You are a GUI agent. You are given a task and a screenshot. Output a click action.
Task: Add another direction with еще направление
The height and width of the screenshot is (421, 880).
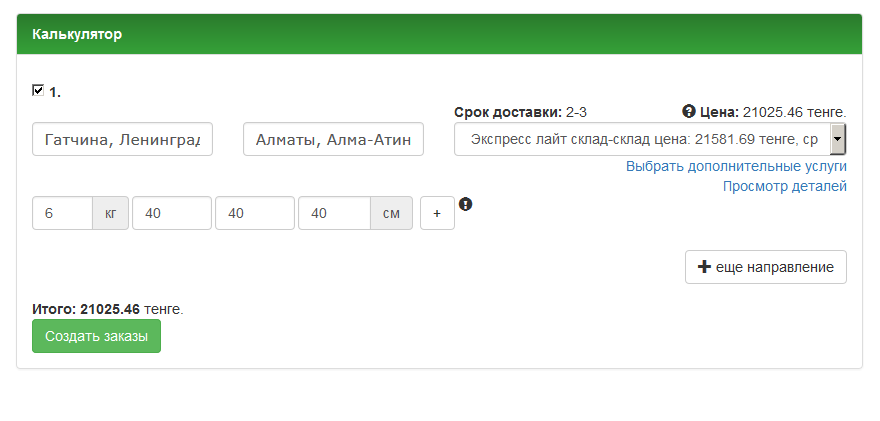[765, 267]
